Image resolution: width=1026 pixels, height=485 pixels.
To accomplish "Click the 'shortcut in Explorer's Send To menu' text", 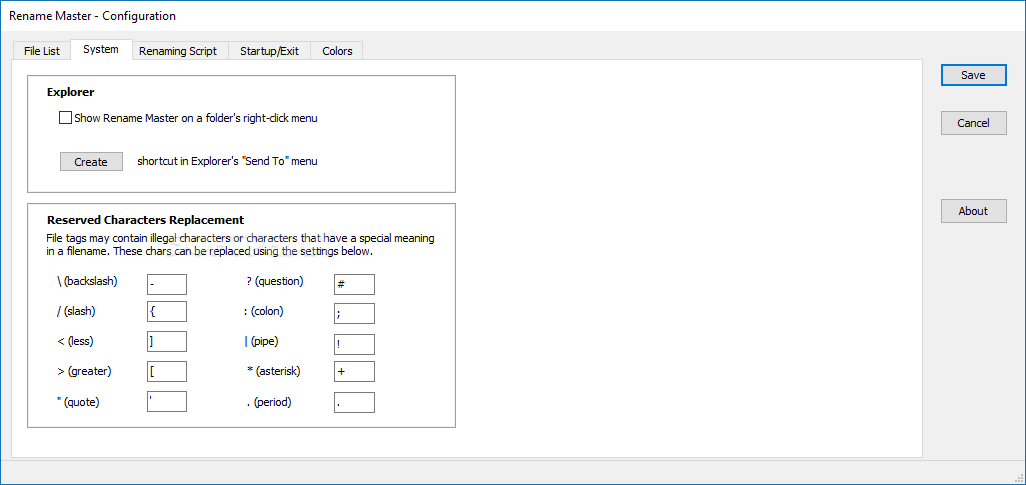I will pyautogui.click(x=227, y=161).
